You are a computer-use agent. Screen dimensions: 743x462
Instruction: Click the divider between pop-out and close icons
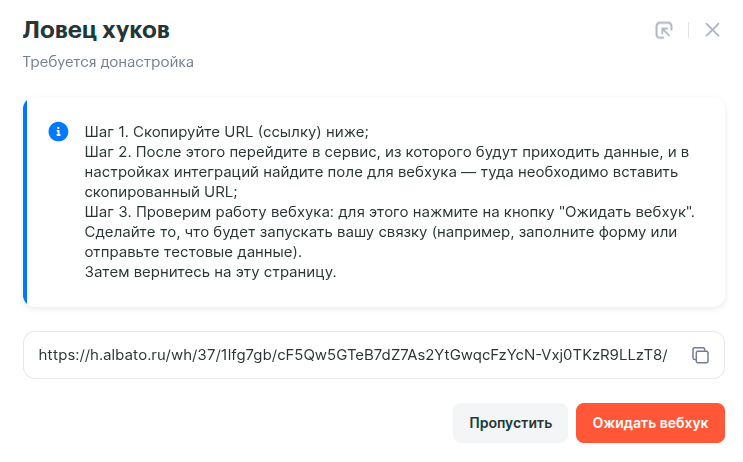(x=688, y=30)
